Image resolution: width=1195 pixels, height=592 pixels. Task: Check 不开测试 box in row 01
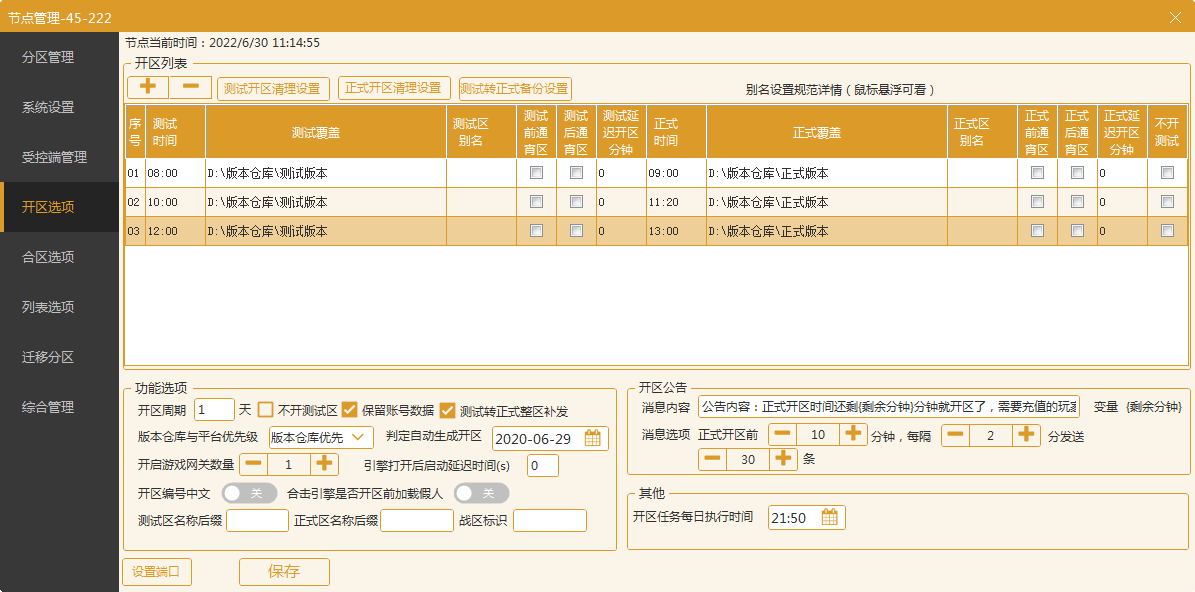pos(1167,173)
